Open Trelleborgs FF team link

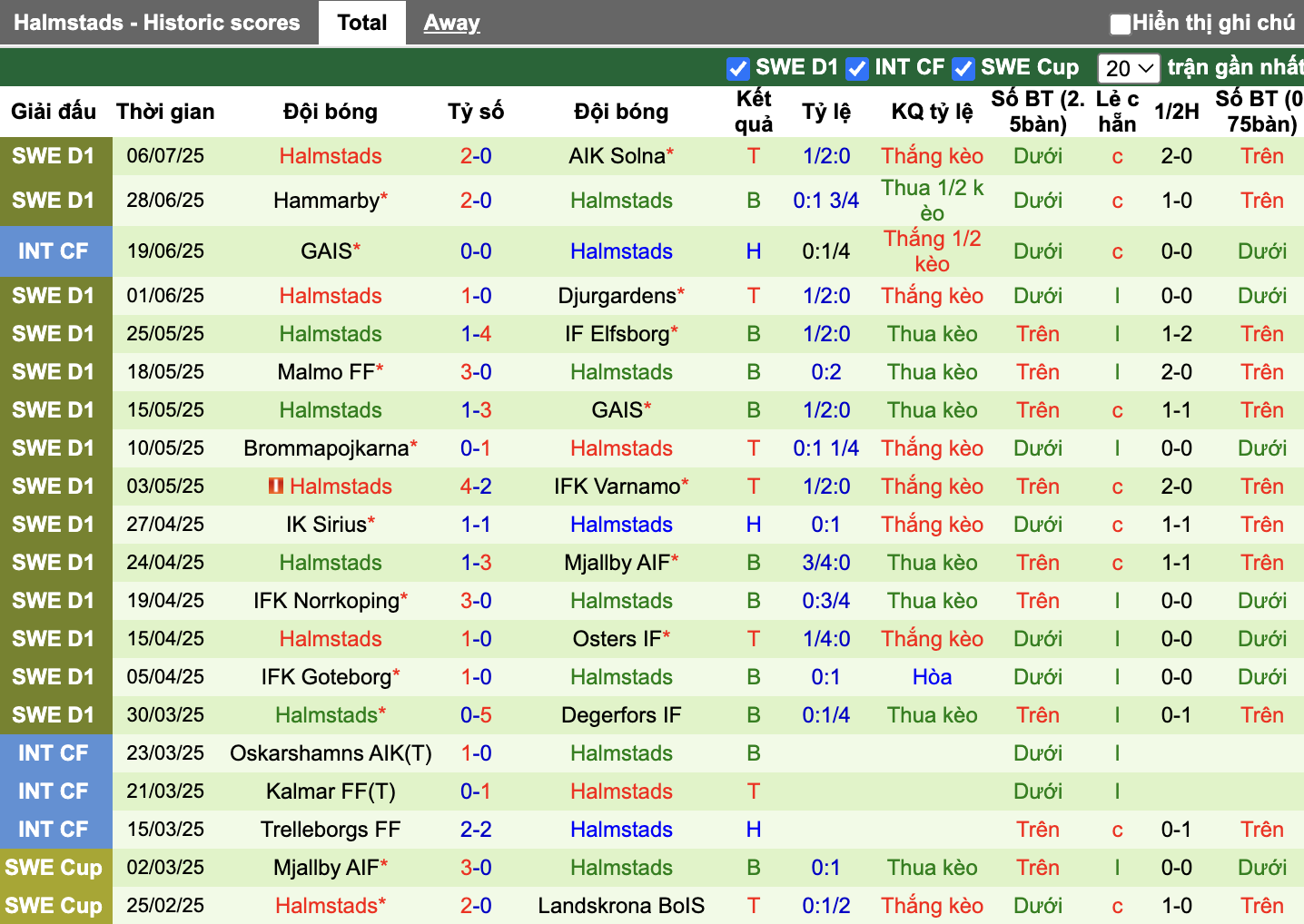(x=331, y=830)
